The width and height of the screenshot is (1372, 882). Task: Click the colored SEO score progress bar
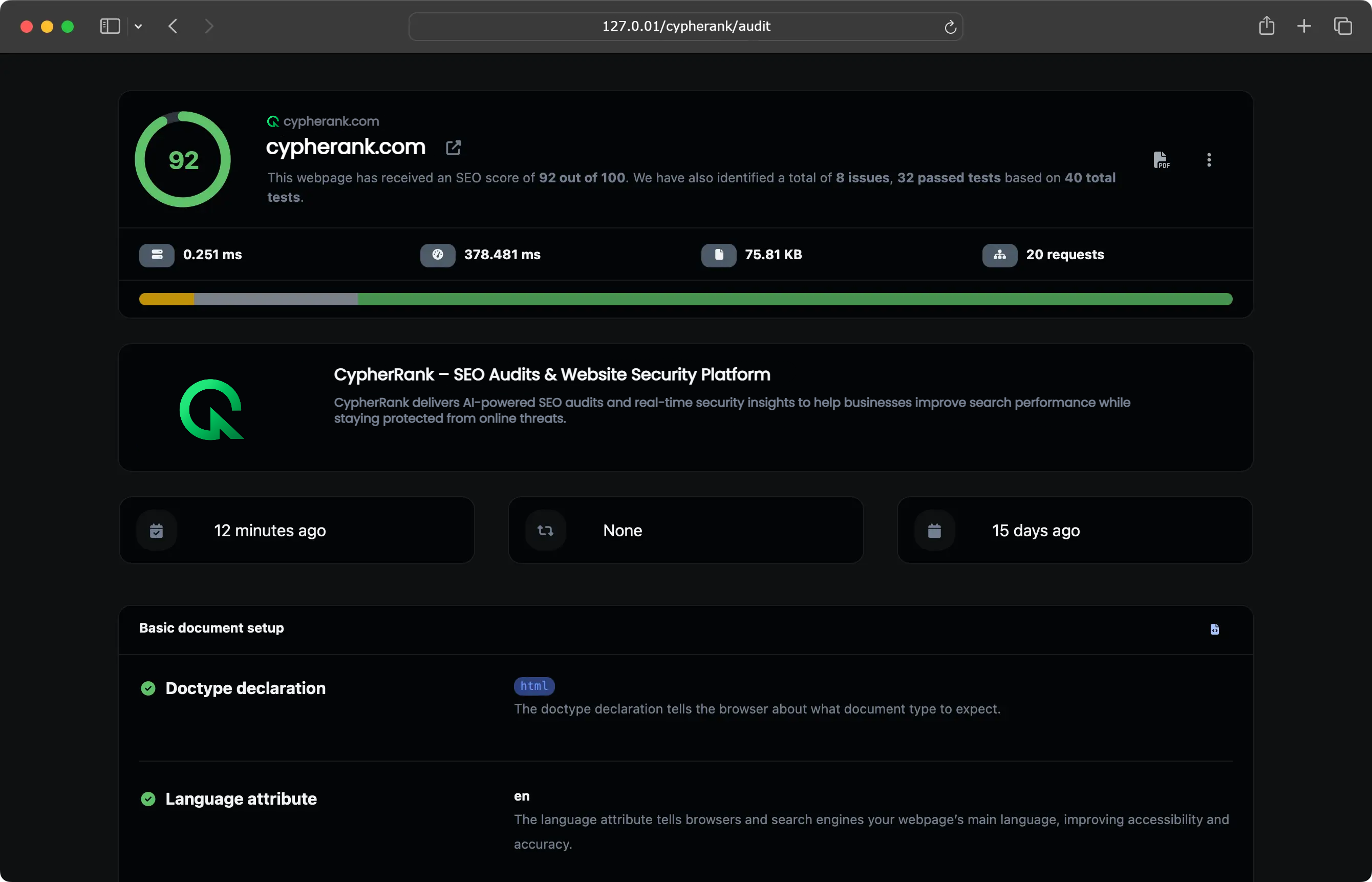point(687,299)
